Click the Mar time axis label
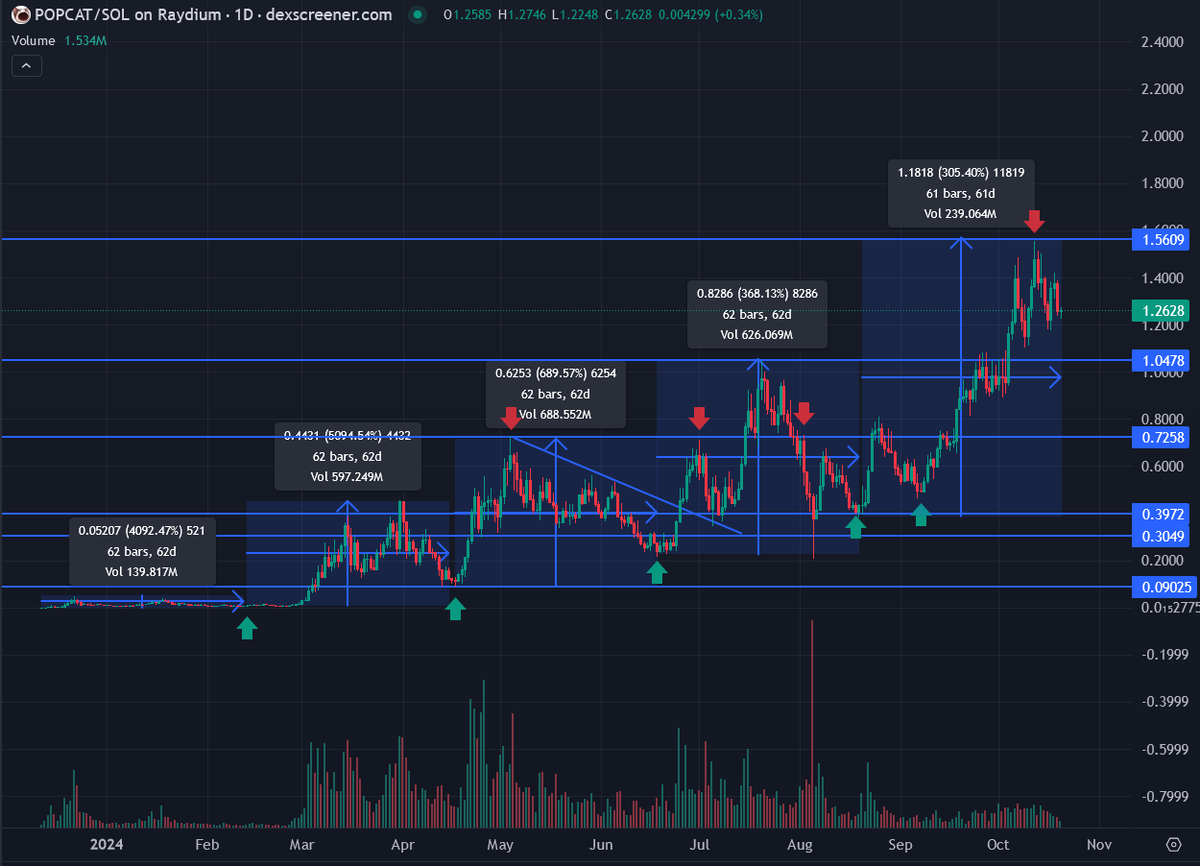Image resolution: width=1200 pixels, height=866 pixels. pos(302,845)
